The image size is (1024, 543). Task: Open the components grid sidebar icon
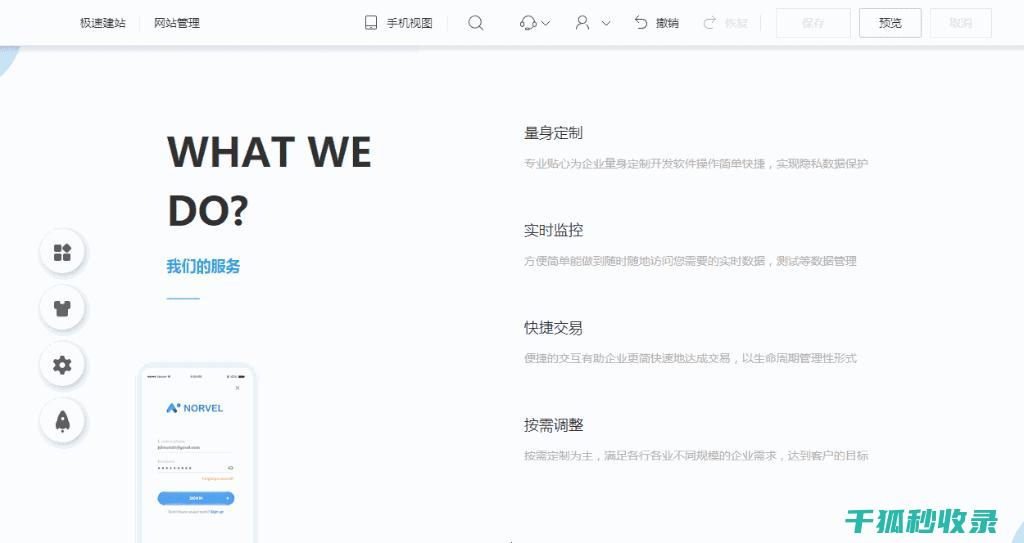pyautogui.click(x=62, y=252)
